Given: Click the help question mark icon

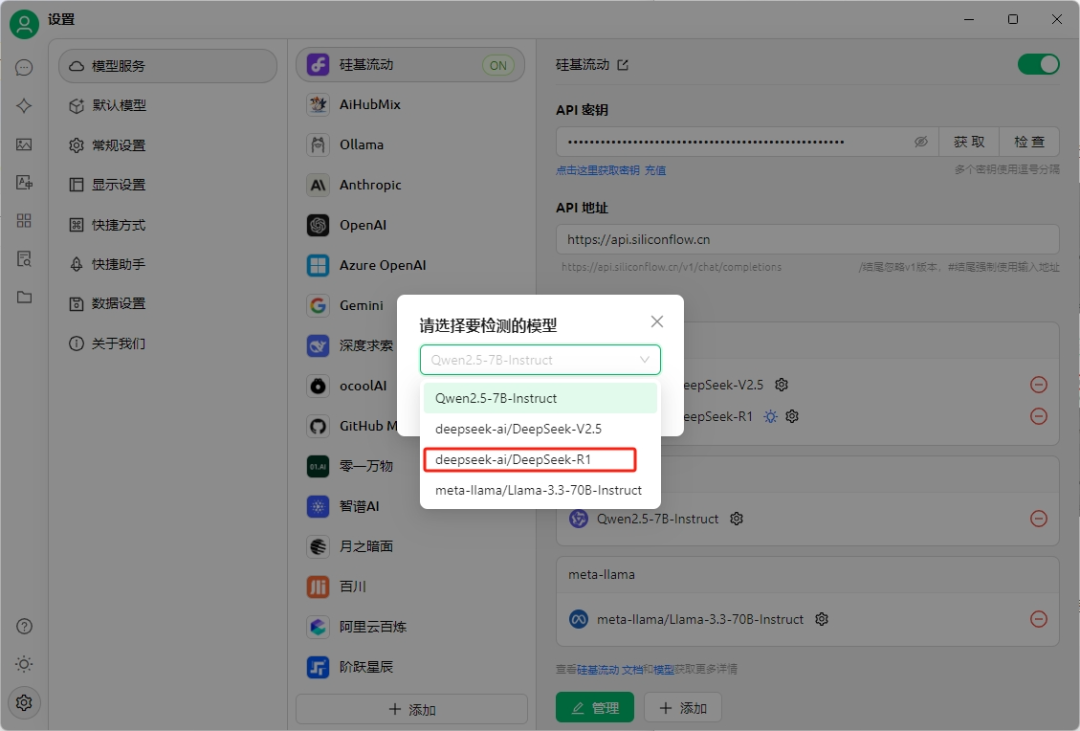Looking at the screenshot, I should (x=24, y=626).
